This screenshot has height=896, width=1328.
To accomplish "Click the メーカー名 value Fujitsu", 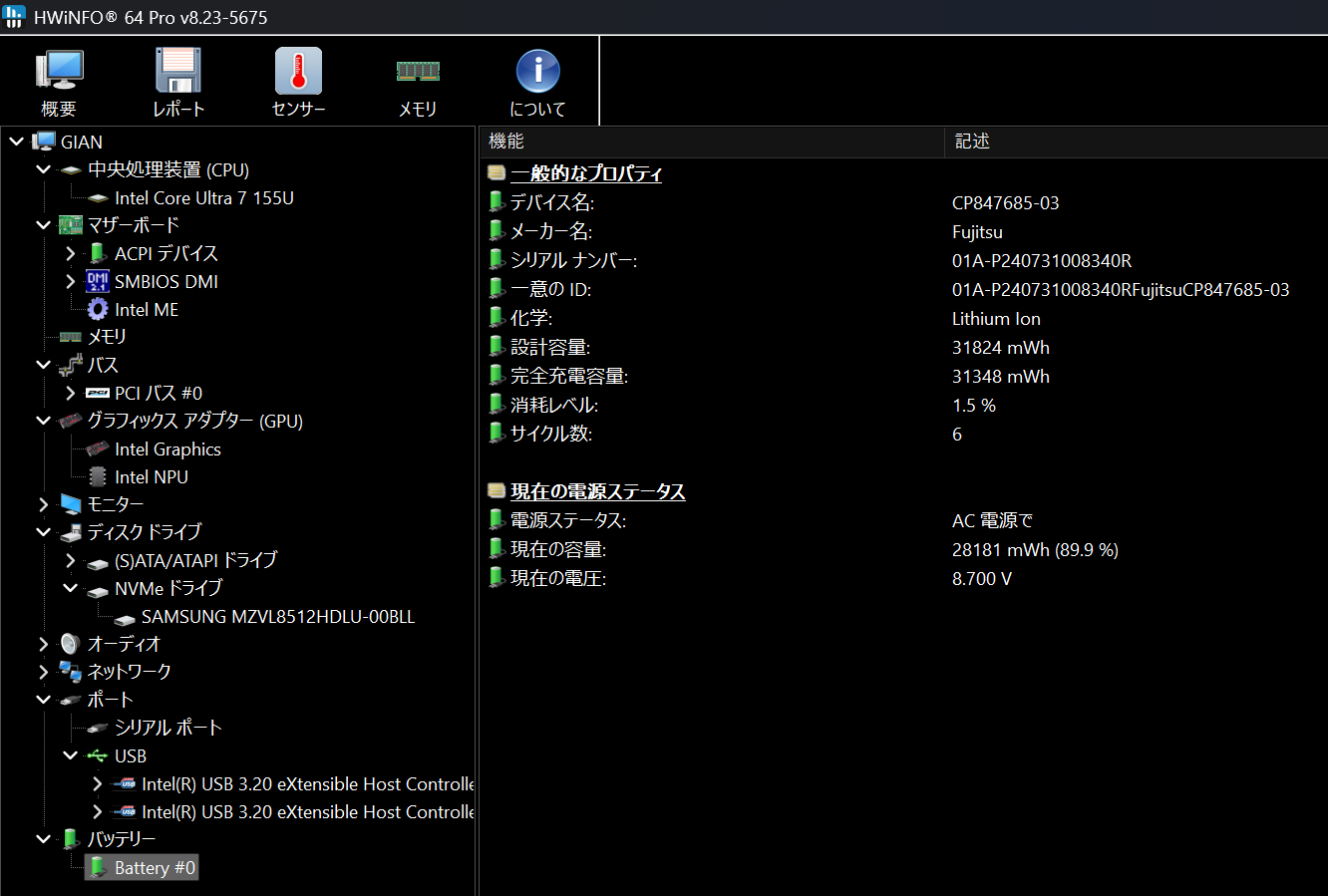I will coord(977,231).
